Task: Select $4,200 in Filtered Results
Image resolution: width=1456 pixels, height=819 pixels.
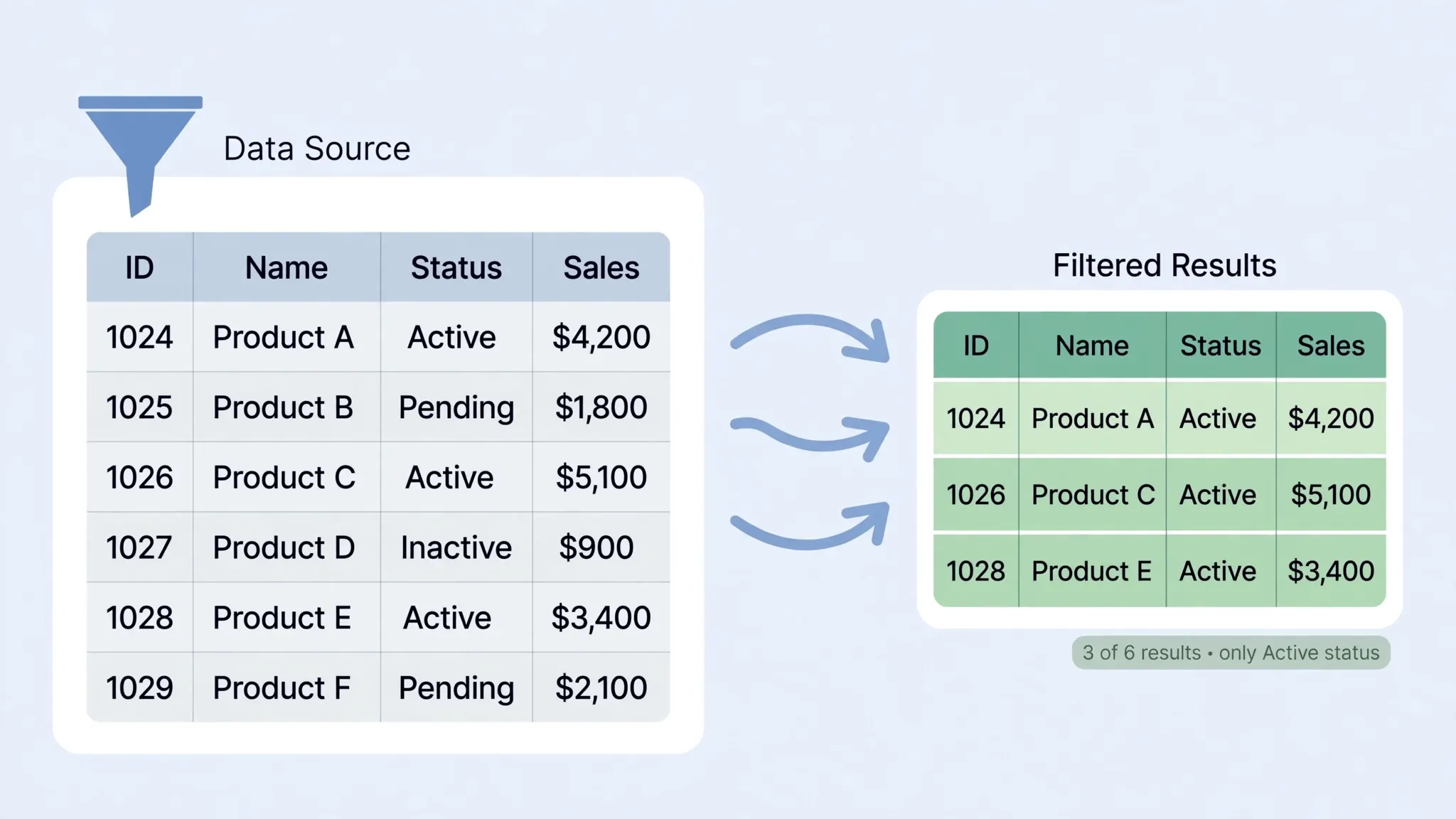Action: (x=1331, y=419)
